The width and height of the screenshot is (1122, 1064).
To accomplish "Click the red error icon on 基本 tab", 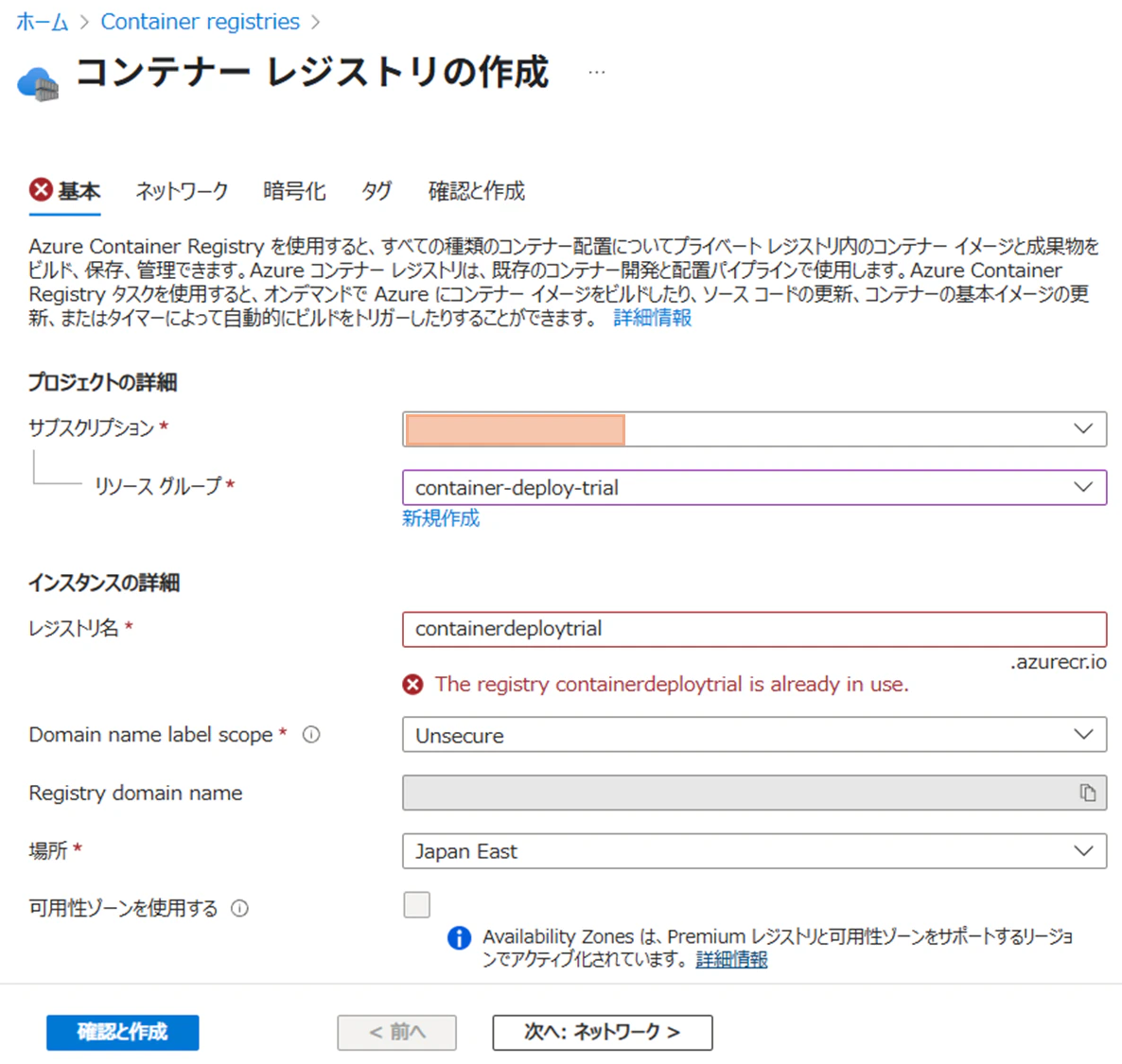I will pos(41,189).
